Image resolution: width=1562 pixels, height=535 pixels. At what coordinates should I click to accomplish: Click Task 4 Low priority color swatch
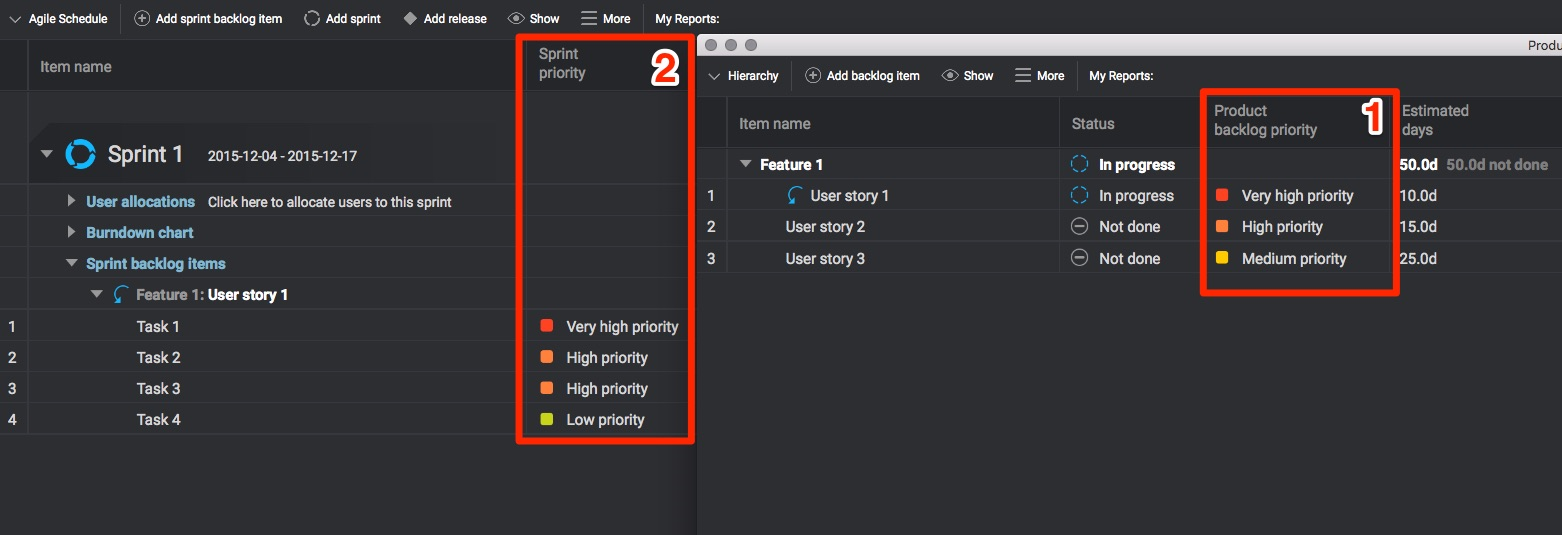click(547, 419)
